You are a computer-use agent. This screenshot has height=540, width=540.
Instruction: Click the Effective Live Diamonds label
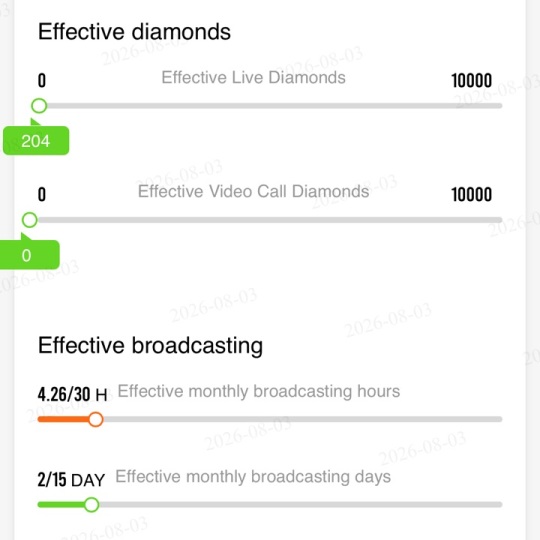(x=253, y=77)
